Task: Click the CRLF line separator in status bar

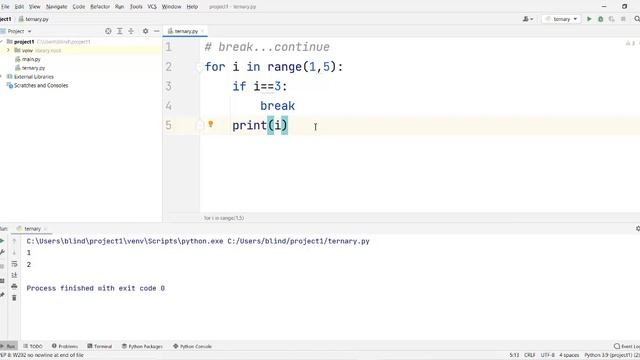Action: pyautogui.click(x=529, y=355)
